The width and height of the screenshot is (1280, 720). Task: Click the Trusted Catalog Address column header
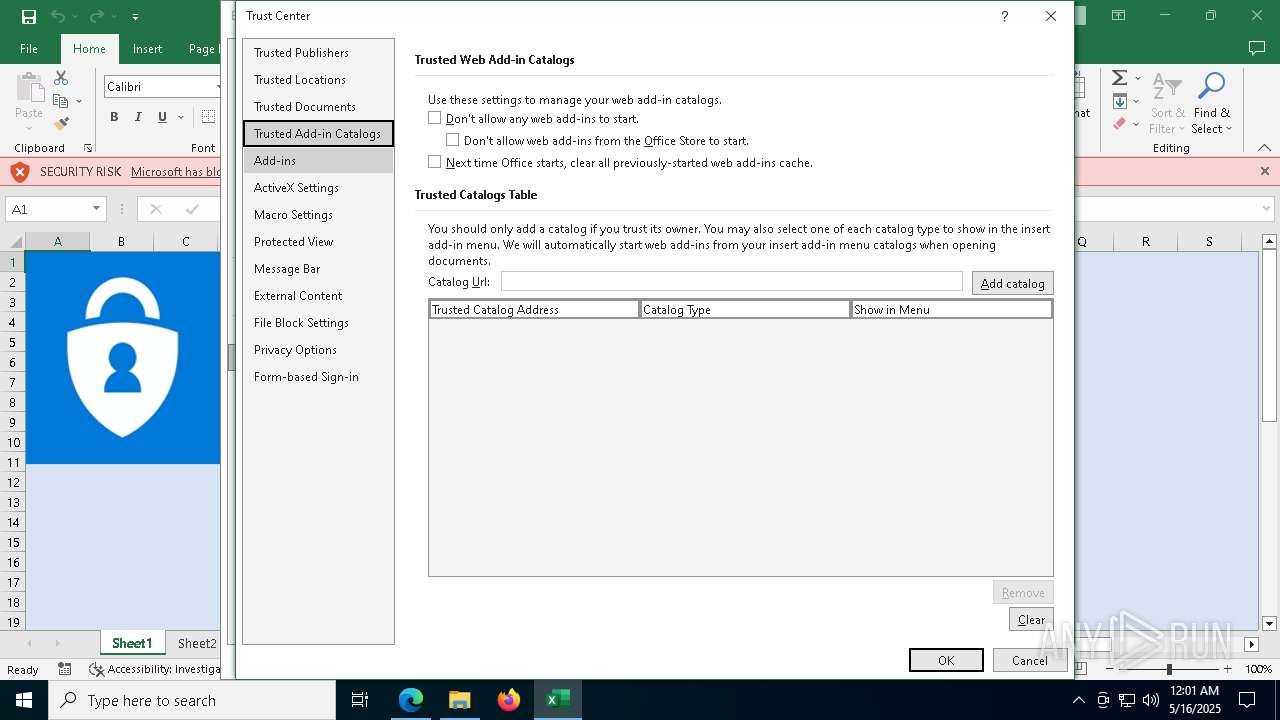534,309
